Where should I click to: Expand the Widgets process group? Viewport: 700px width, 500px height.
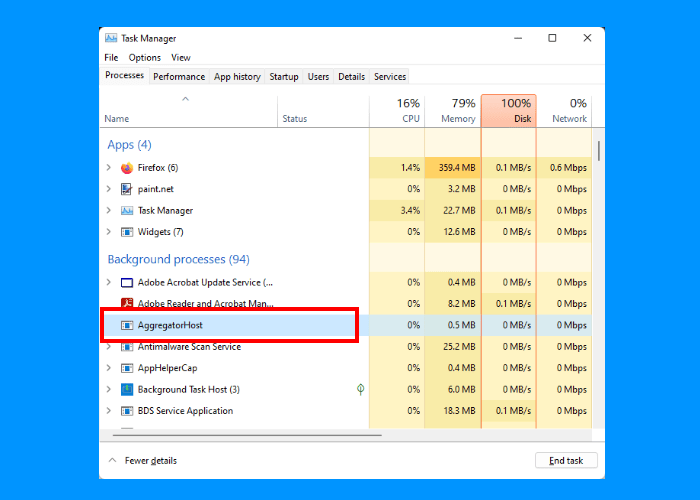108,232
